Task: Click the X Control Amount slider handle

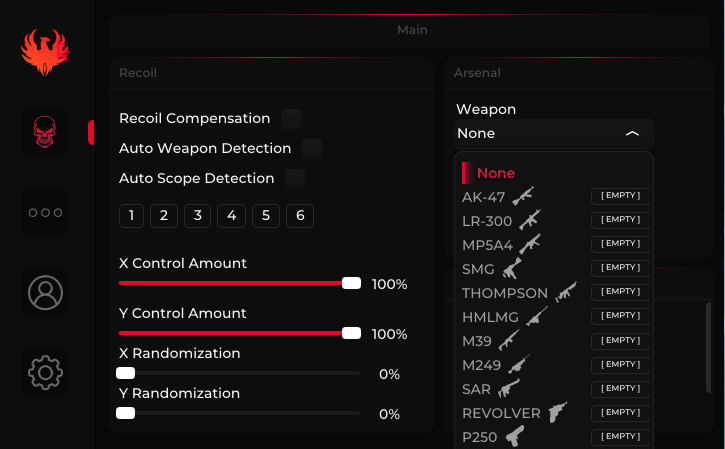Action: [351, 283]
